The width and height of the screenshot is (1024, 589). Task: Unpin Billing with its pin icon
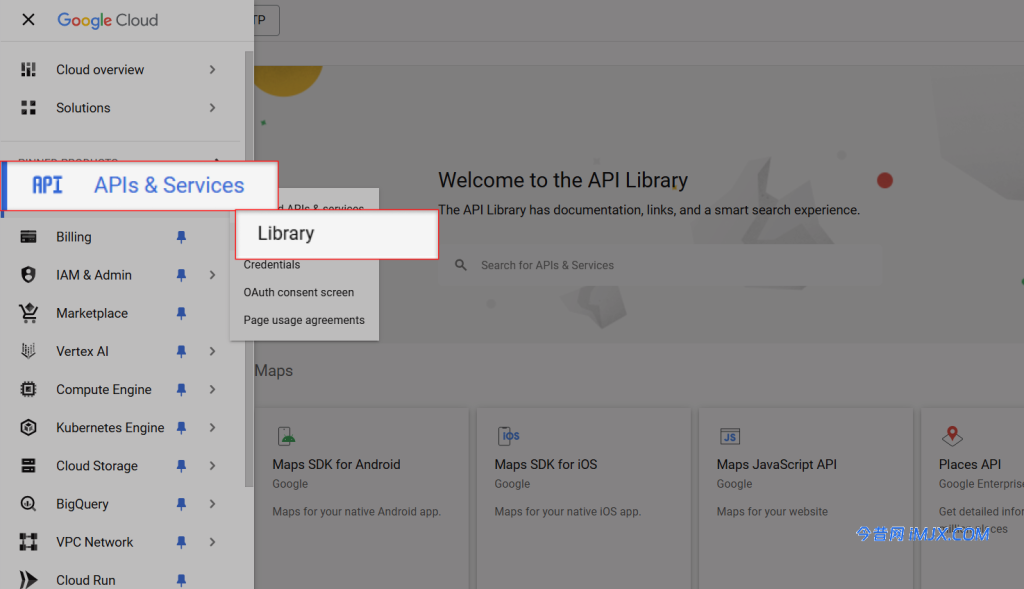[182, 237]
